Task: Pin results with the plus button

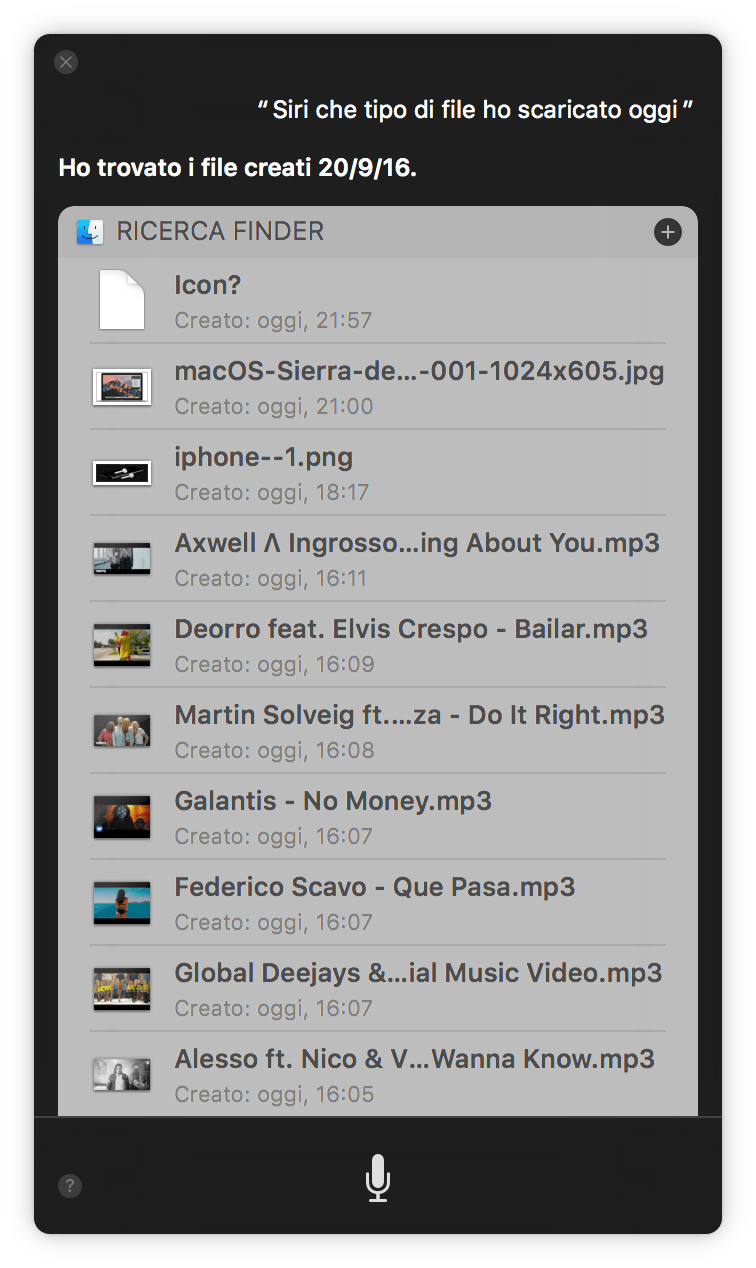Action: (667, 232)
